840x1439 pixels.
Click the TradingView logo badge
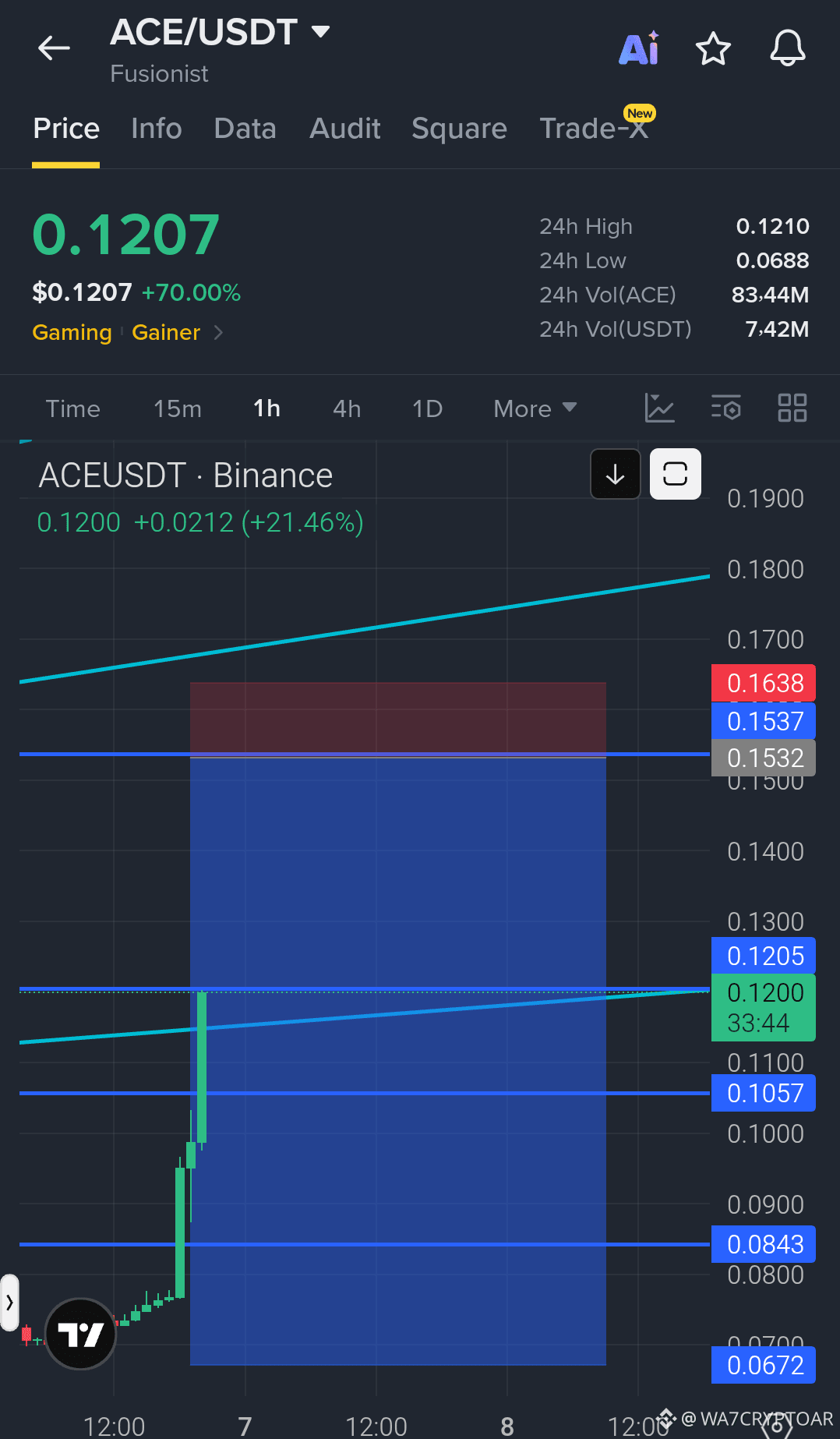click(81, 1334)
